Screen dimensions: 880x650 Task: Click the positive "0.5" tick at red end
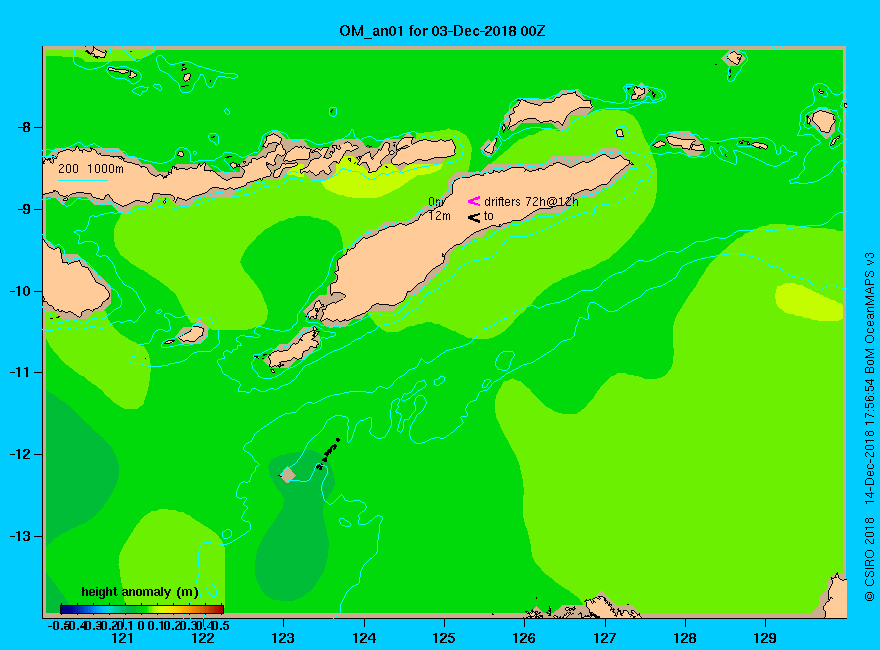pyautogui.click(x=222, y=625)
